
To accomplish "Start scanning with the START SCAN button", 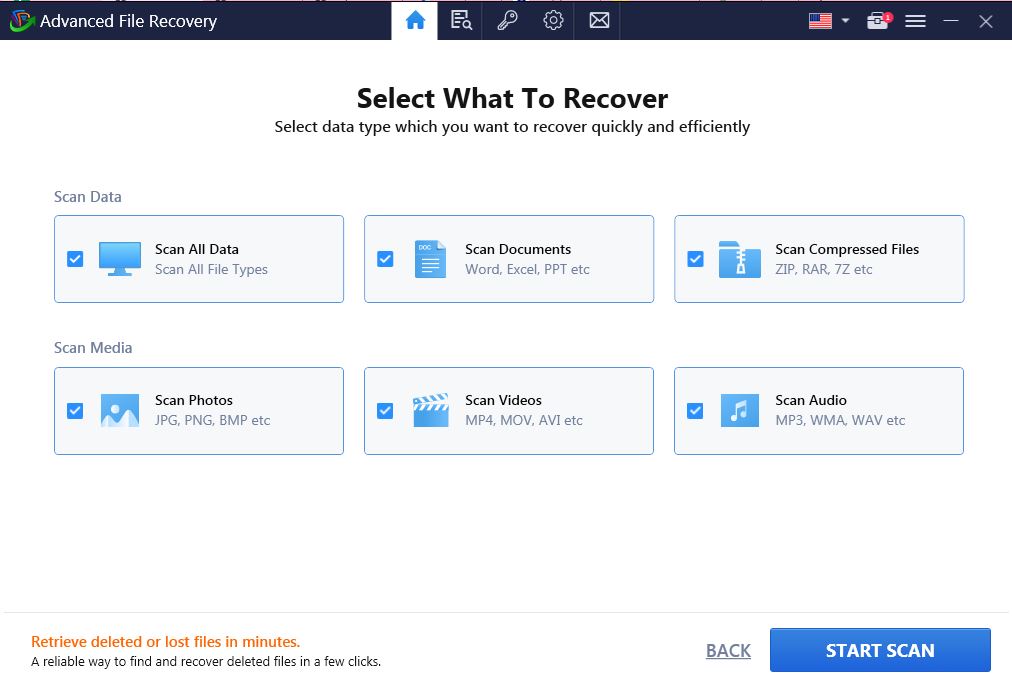I will pyautogui.click(x=880, y=650).
